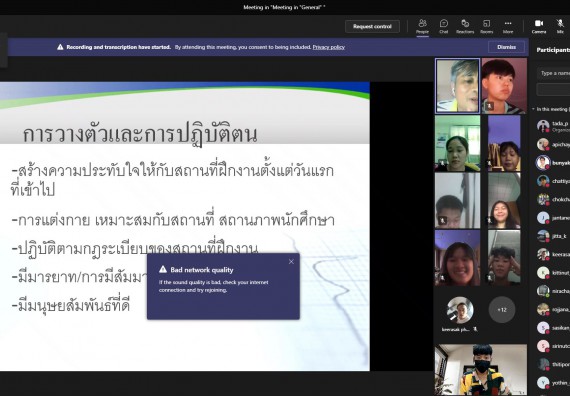Select the video tile with the red background
Viewport: 570px width, 396px height.
(504, 86)
